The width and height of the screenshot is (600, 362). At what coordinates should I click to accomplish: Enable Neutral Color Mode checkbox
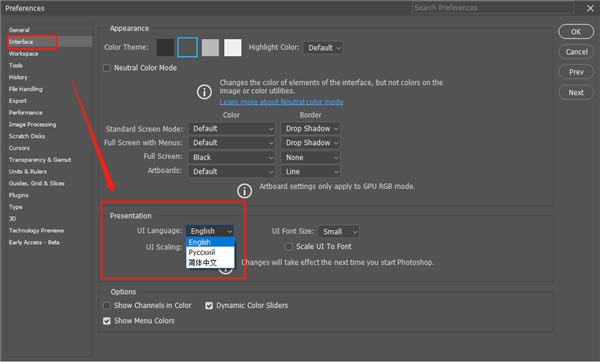(107, 68)
